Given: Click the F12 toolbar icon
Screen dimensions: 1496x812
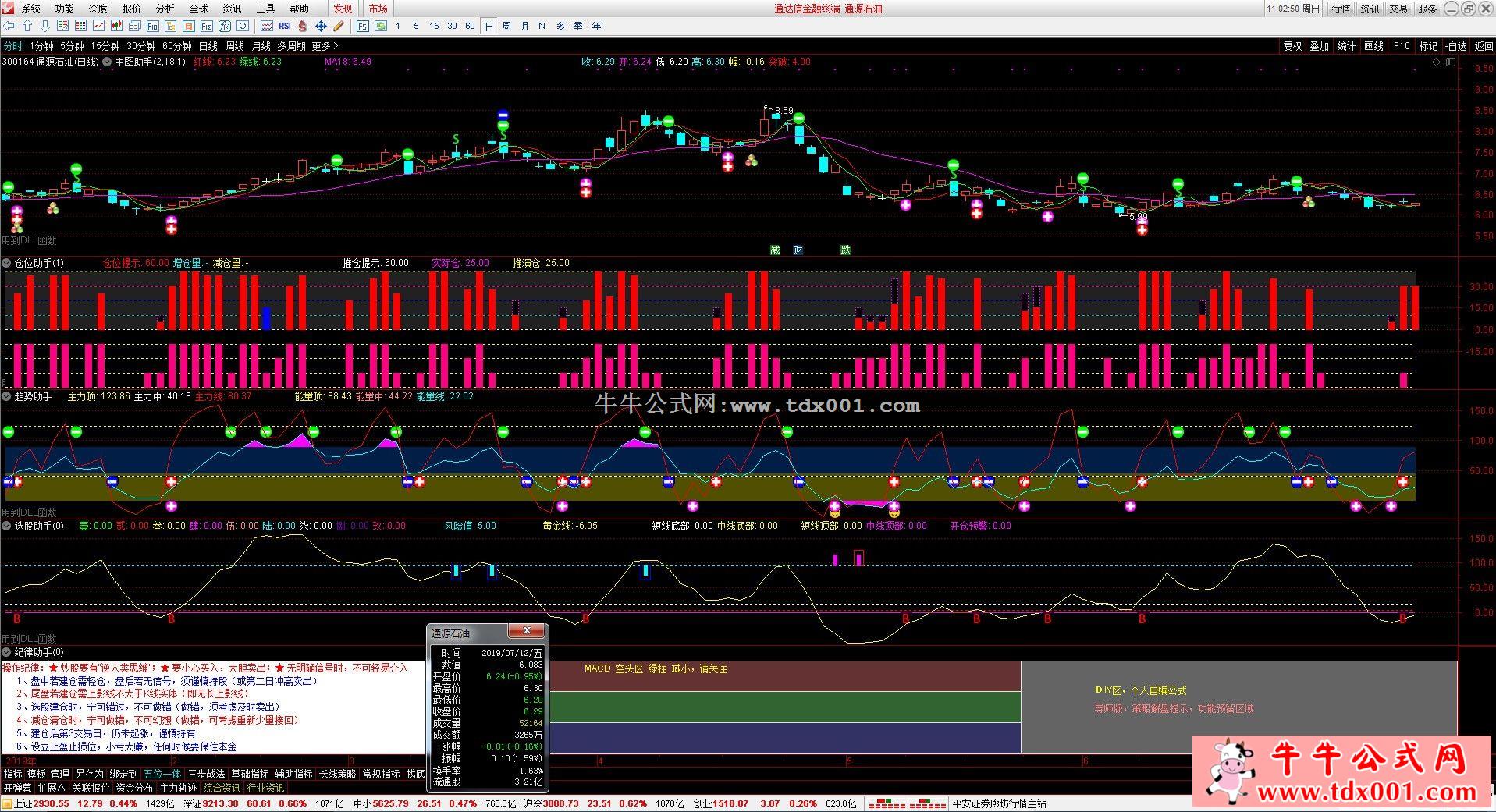Looking at the screenshot, I should 206,26.
